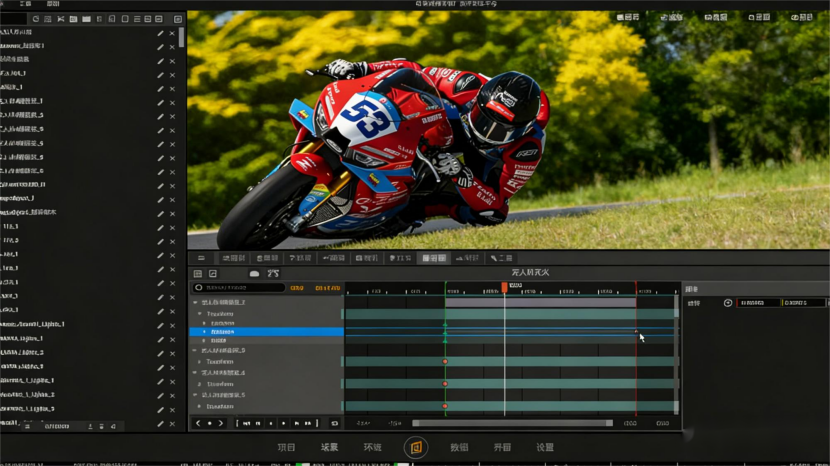Click the pencil edit icon on the topmost list row
This screenshot has height=466, width=830.
coord(160,33)
